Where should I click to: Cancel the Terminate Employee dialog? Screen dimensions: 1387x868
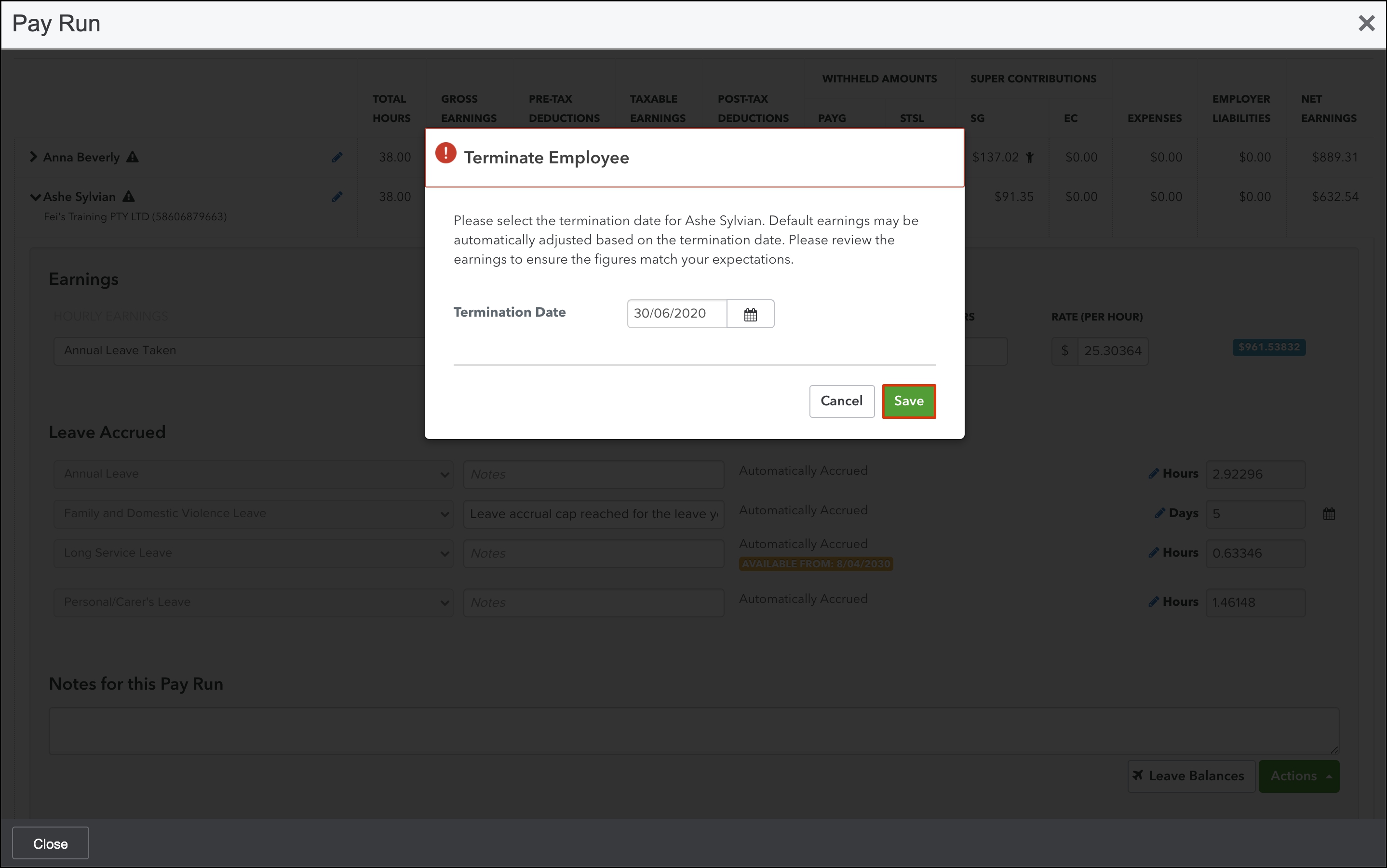841,401
